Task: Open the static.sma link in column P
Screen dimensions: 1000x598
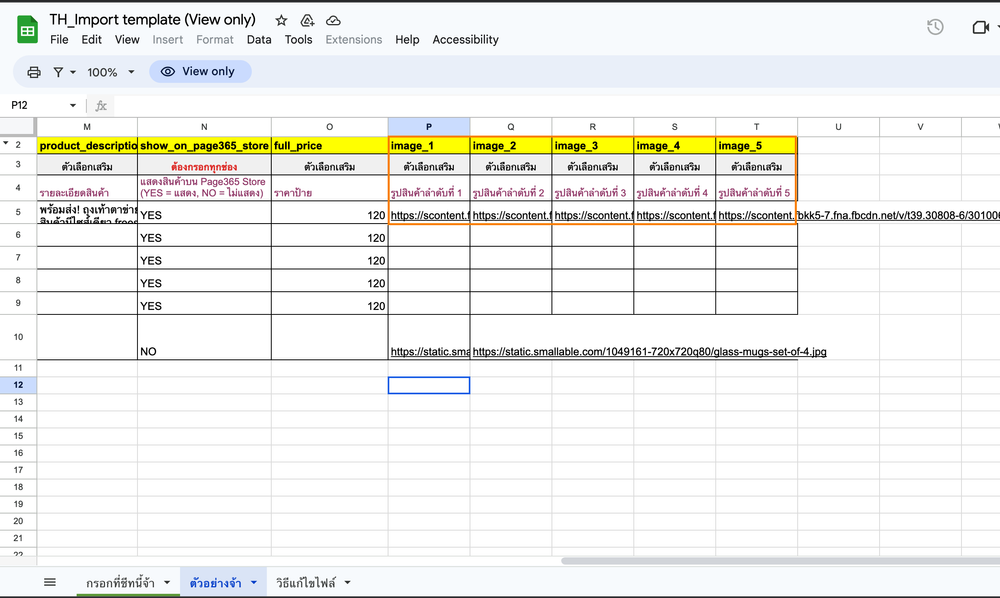Action: [x=430, y=352]
